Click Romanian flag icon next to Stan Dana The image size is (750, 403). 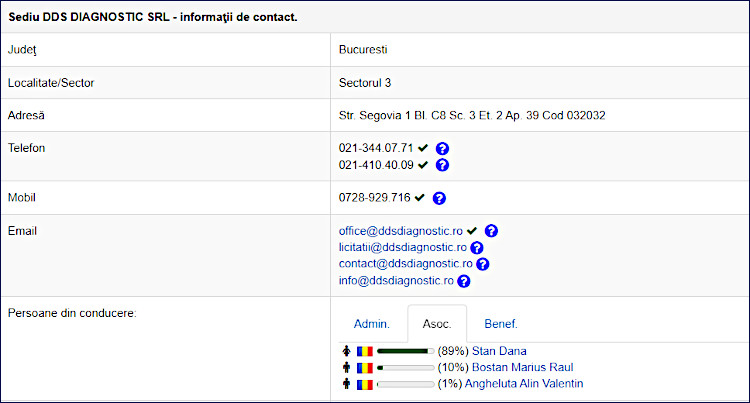click(365, 351)
